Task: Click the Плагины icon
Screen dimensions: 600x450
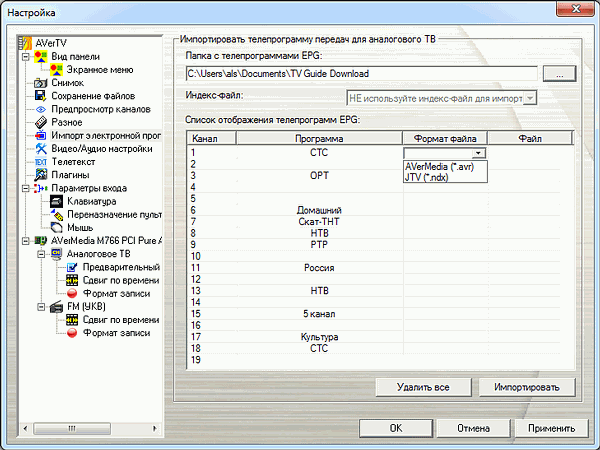Action: (x=41, y=175)
